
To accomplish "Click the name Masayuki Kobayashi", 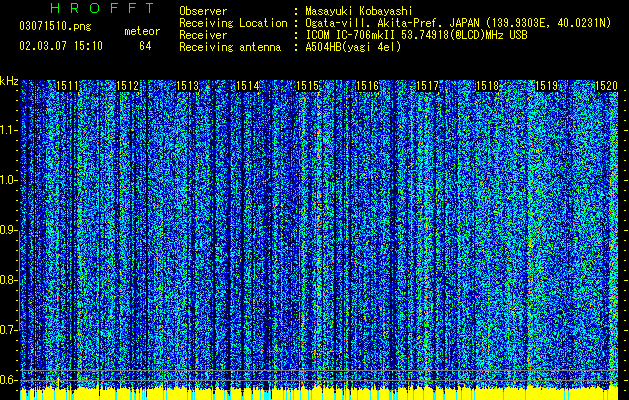I will 359,11.
